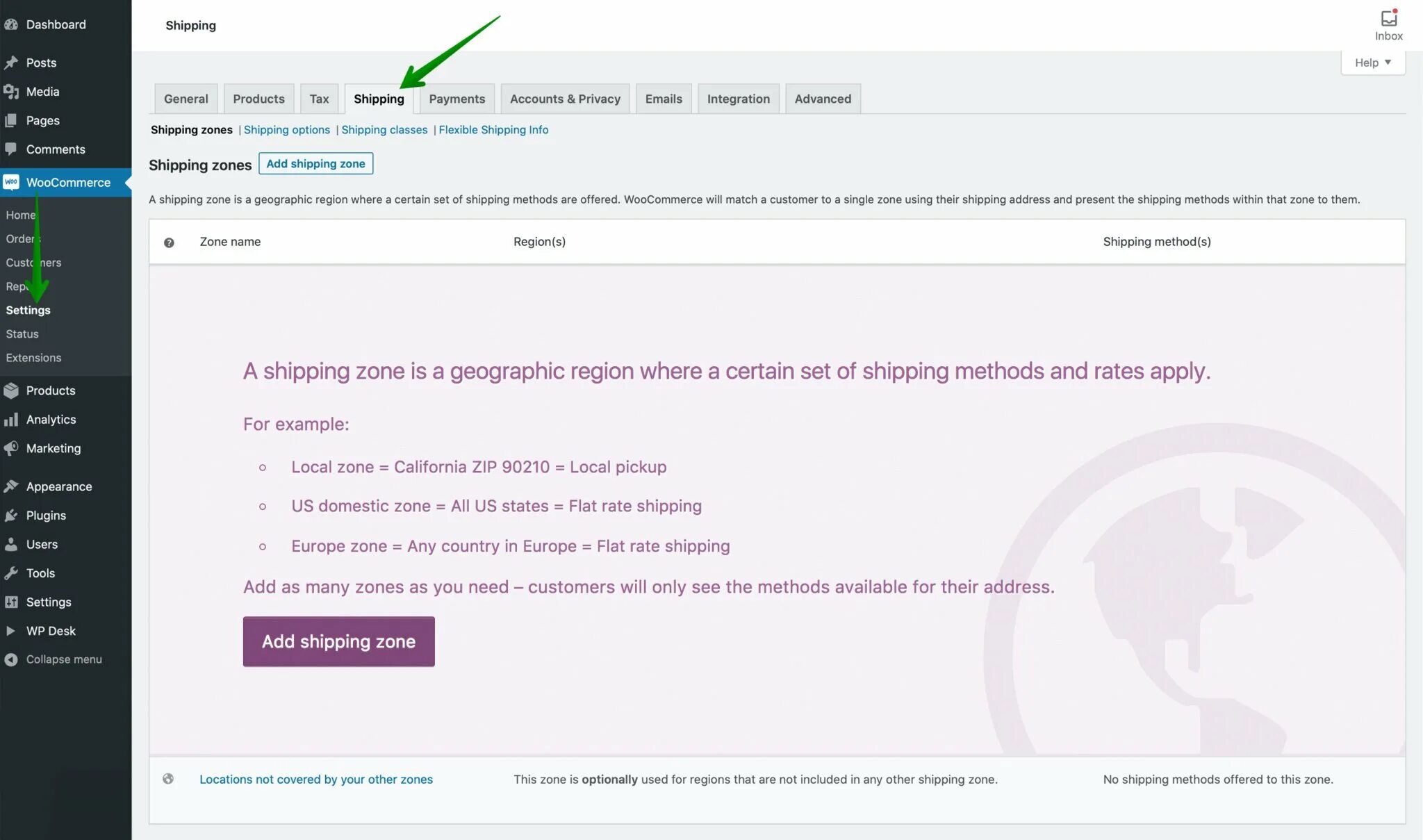This screenshot has width=1423, height=840.
Task: Click the Plugins plug icon
Action: (10, 516)
